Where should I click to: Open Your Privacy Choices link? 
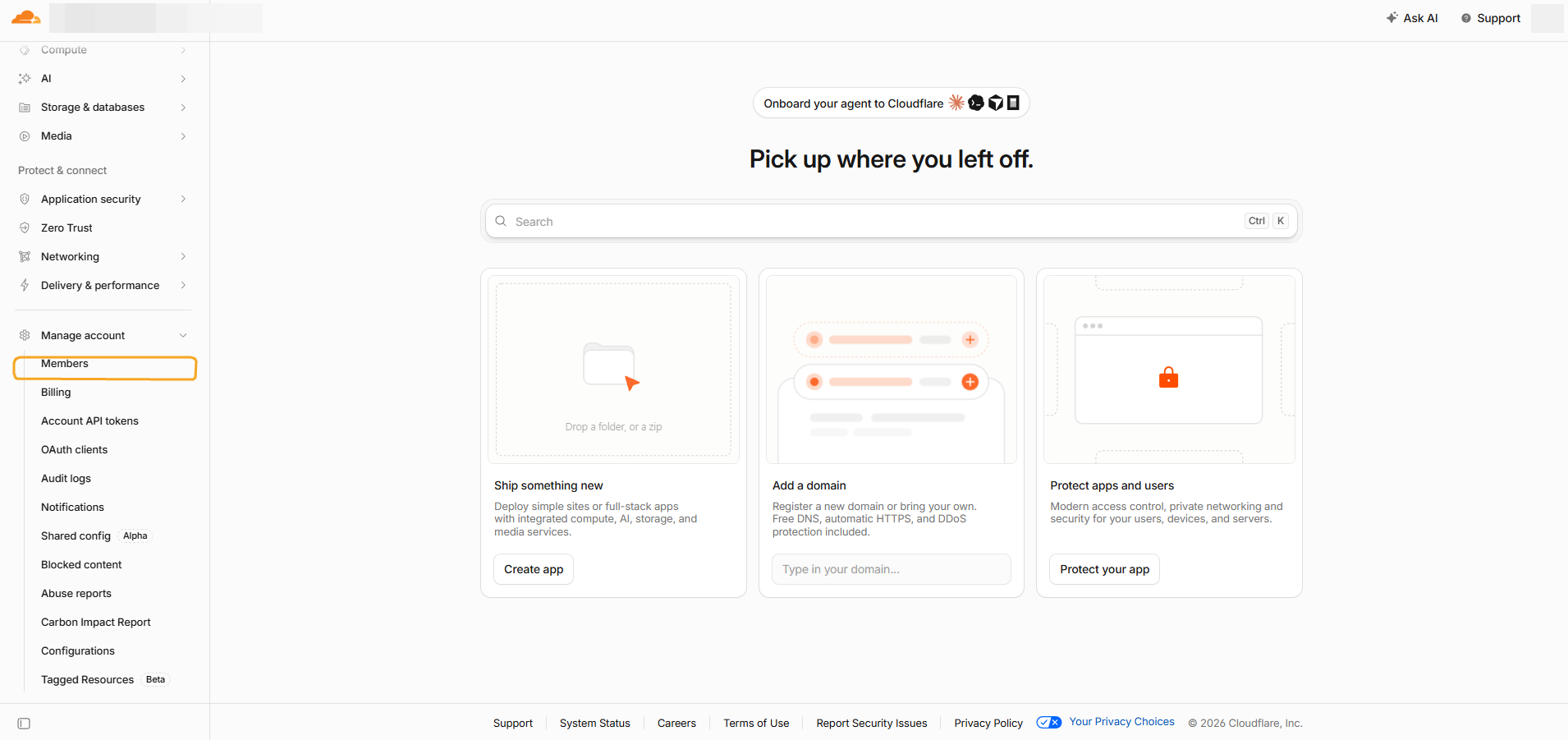point(1121,722)
